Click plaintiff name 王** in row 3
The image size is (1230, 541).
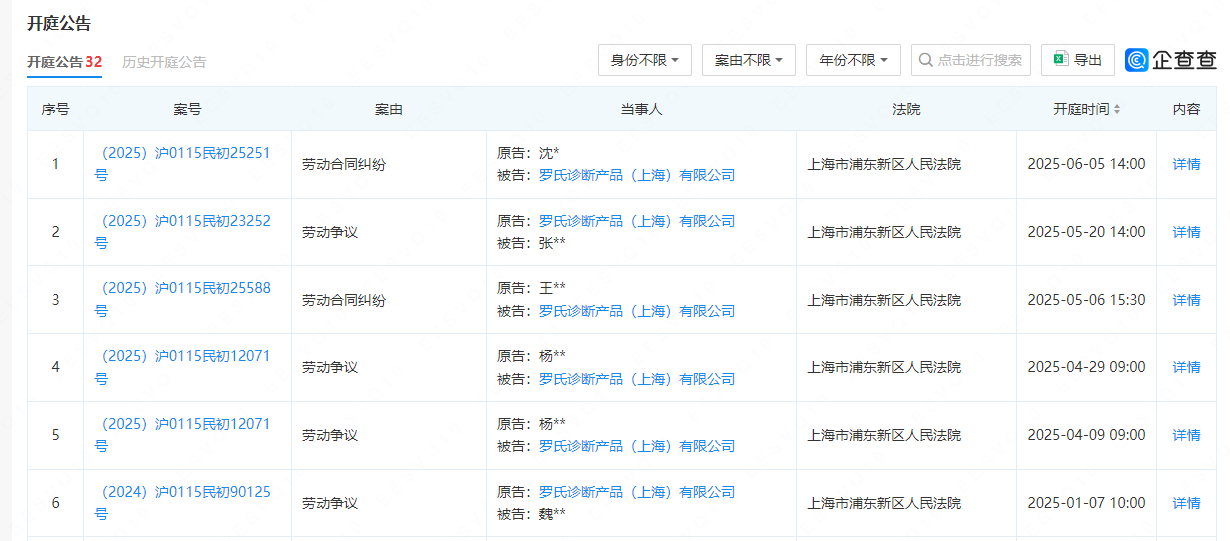[552, 288]
